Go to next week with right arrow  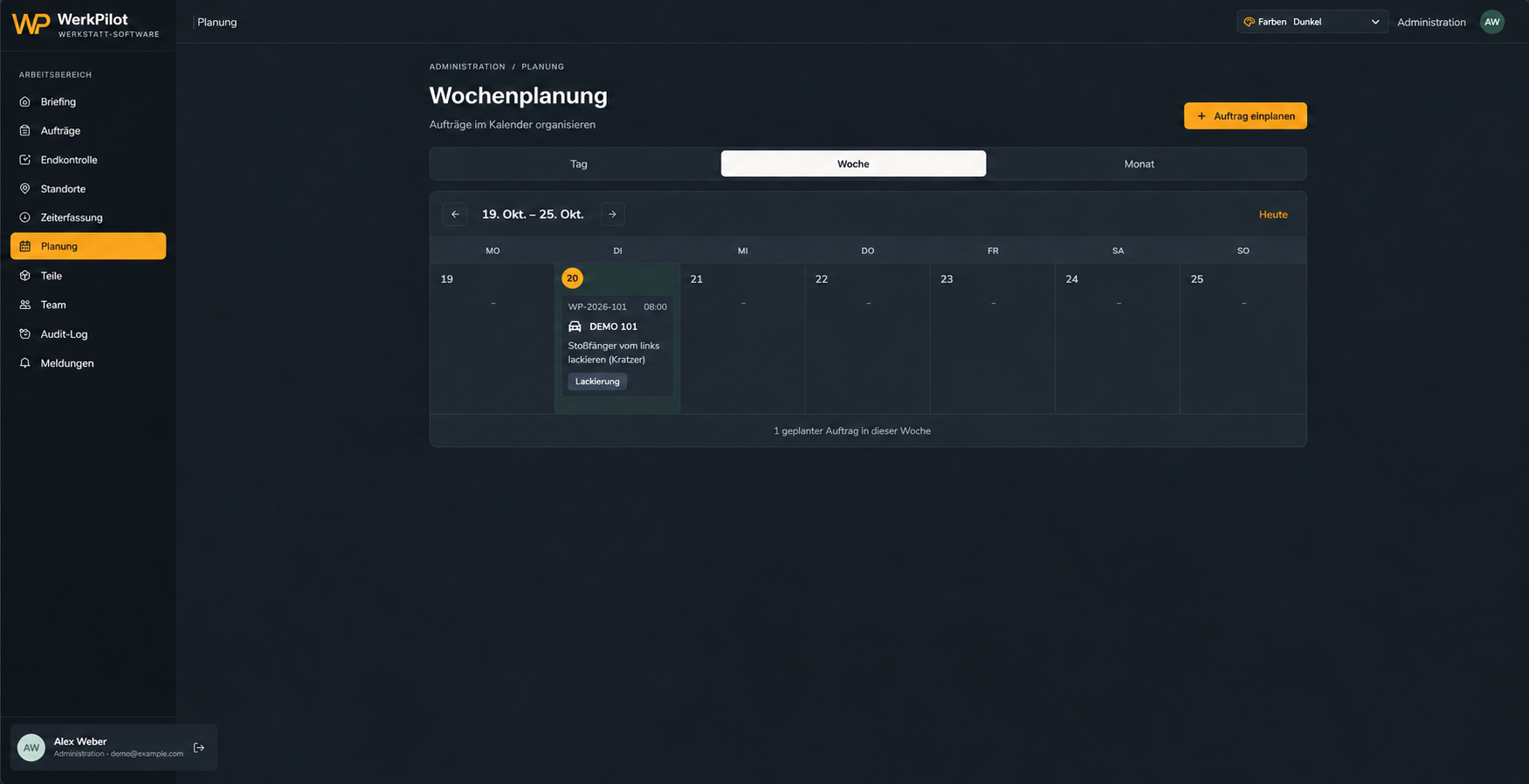pyautogui.click(x=613, y=215)
